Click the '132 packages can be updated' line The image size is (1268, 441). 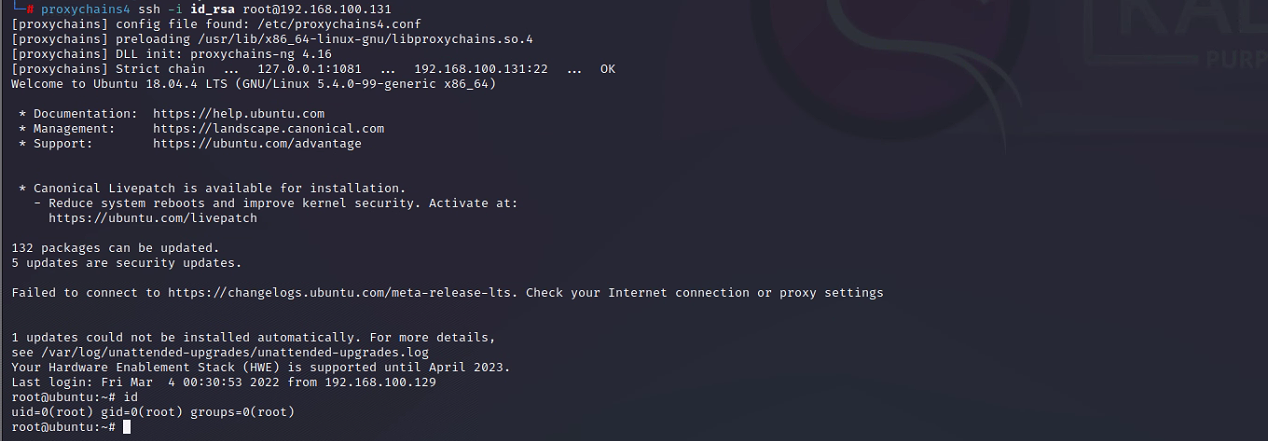[115, 248]
